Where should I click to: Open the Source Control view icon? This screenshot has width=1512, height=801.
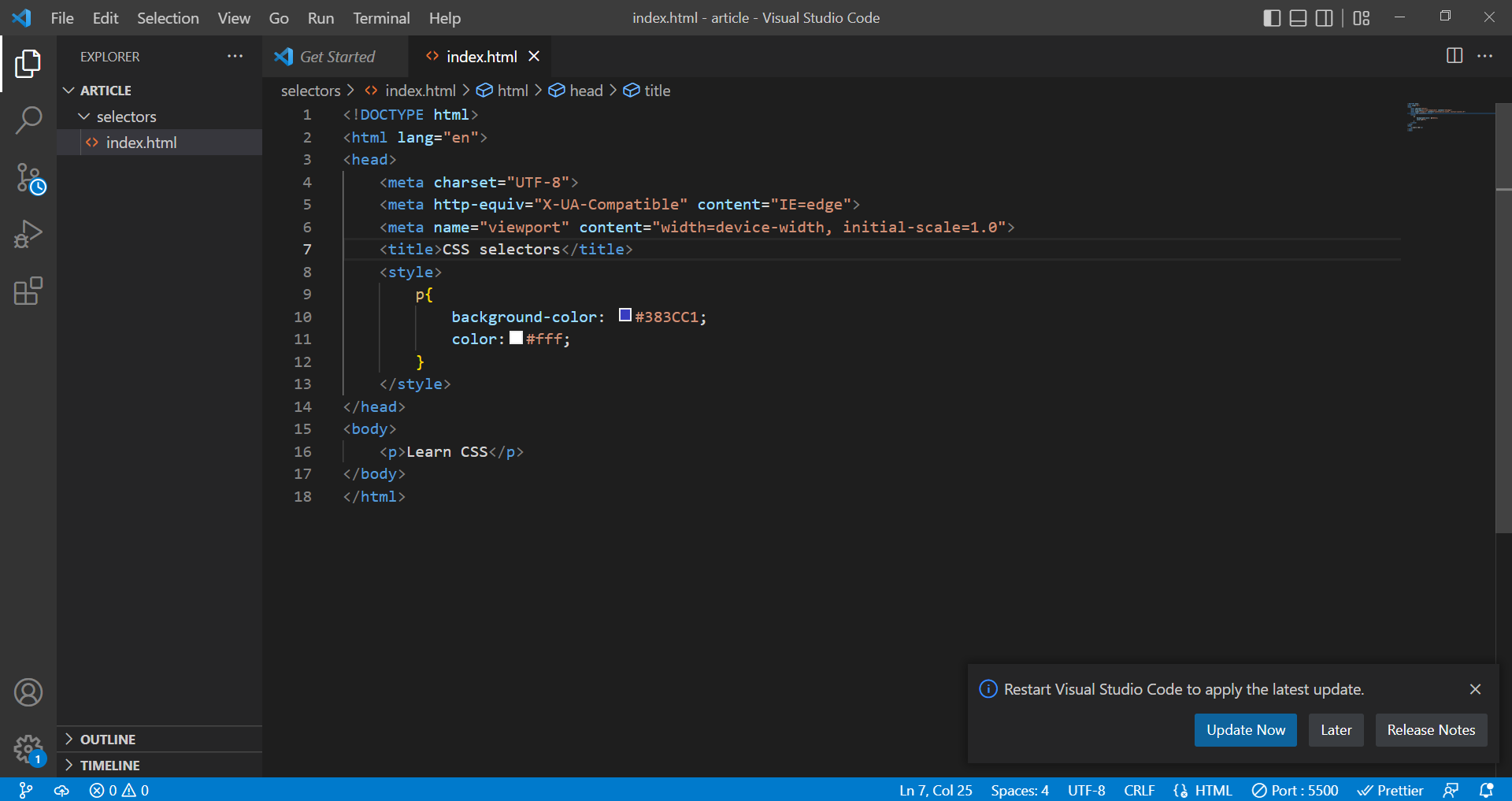point(30,179)
